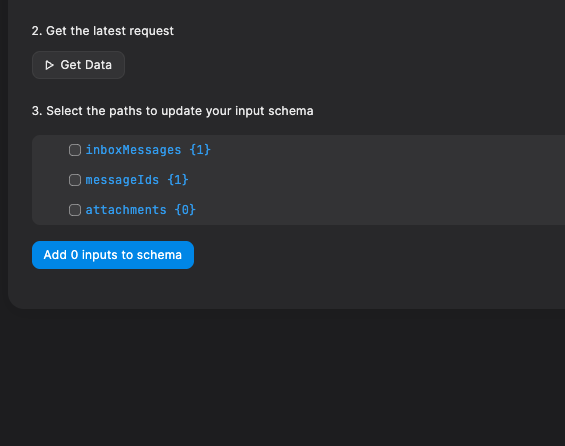Check the attachments path checkbox
565x446 pixels.
point(75,210)
